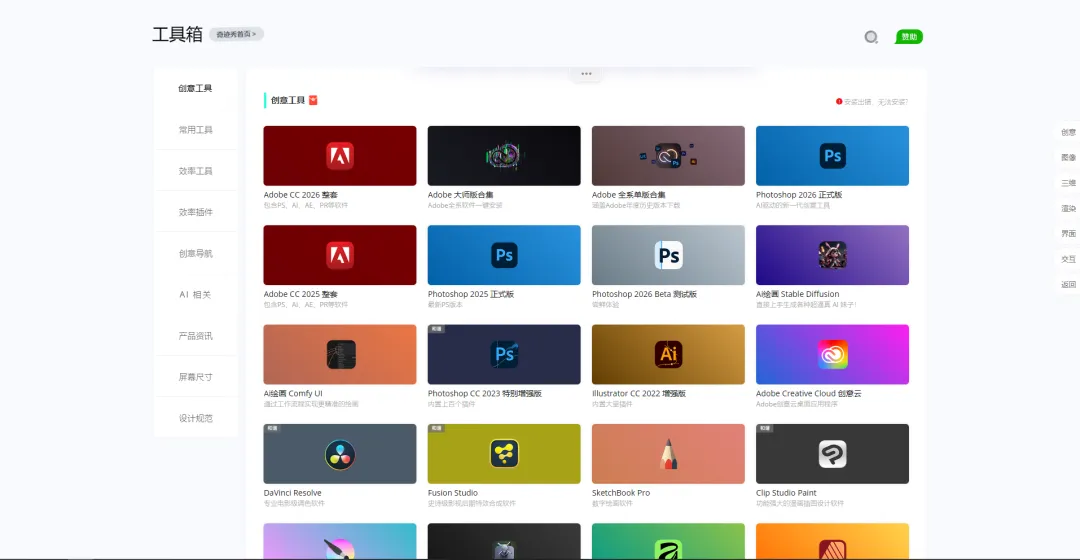Click the yellow Fusion Studio icon
The width and height of the screenshot is (1080, 560).
[504, 454]
